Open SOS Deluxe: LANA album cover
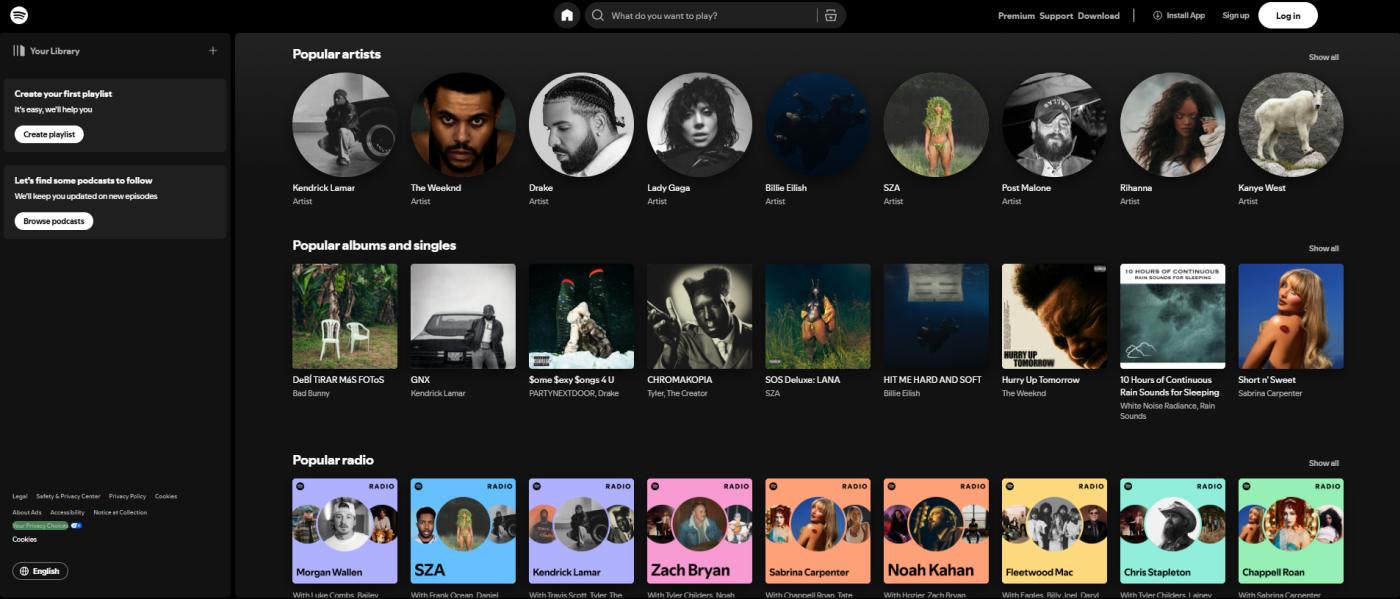 point(817,316)
